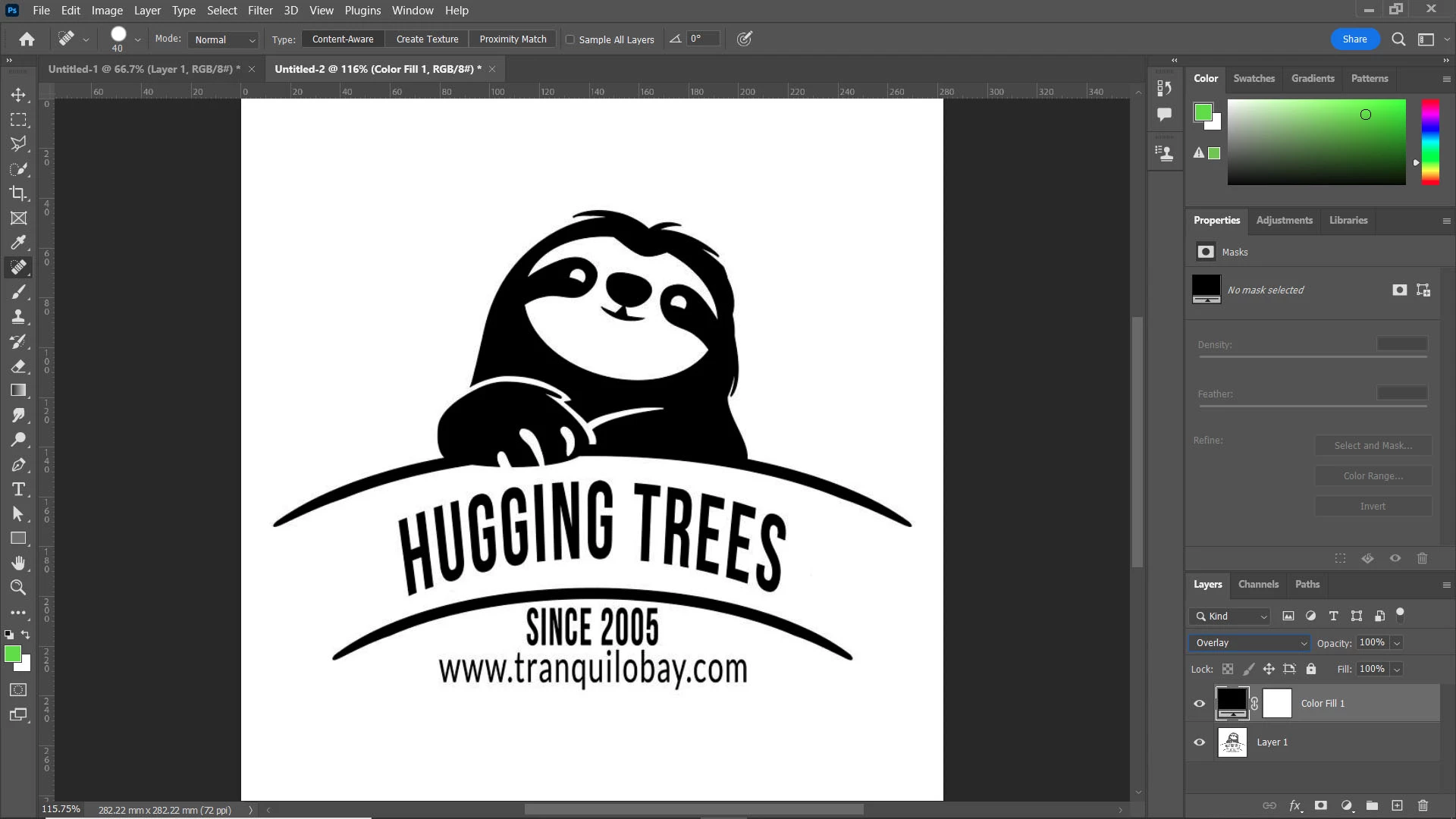Click the Lock all layer icon
Screen dimensions: 1456x819
coord(1311,669)
